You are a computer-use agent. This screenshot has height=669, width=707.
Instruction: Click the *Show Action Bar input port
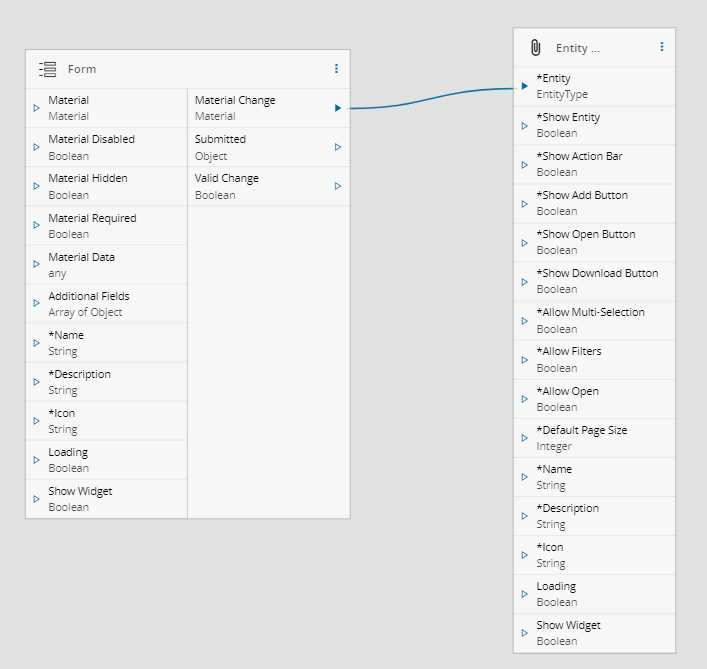tap(525, 164)
